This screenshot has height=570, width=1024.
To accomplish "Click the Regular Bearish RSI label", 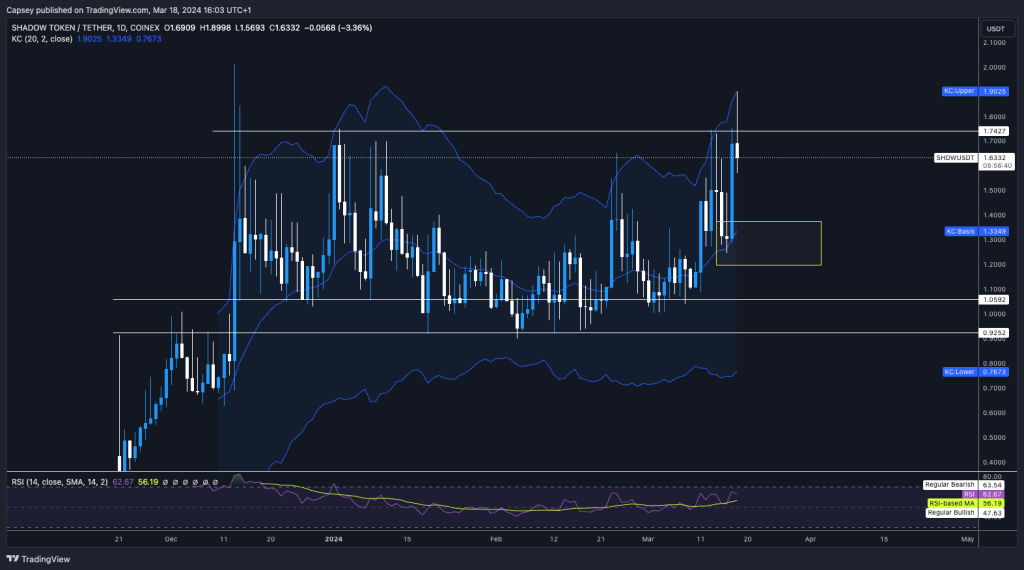I will [x=949, y=484].
